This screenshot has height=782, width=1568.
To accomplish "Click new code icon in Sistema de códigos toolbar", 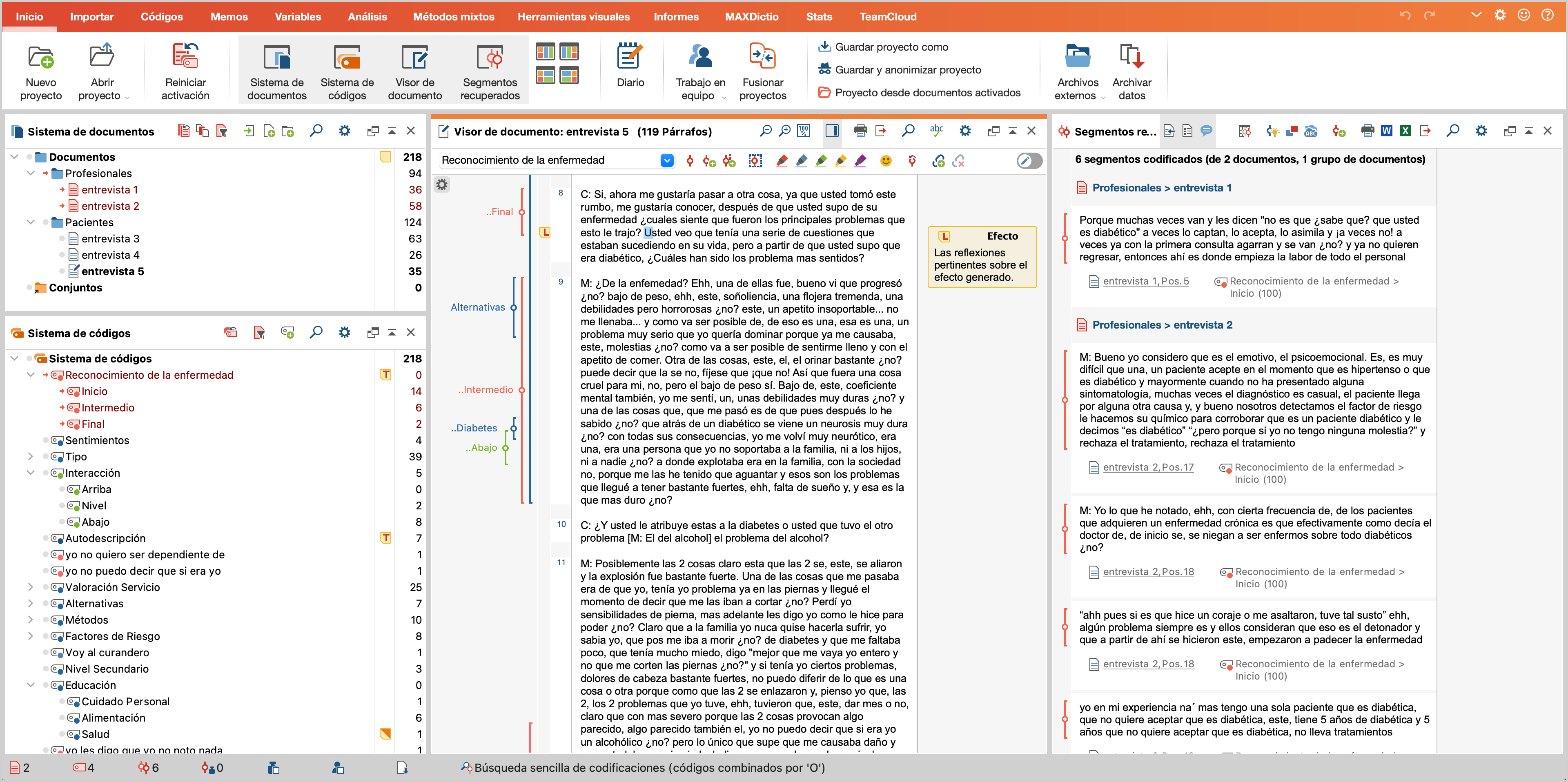I will click(x=287, y=332).
